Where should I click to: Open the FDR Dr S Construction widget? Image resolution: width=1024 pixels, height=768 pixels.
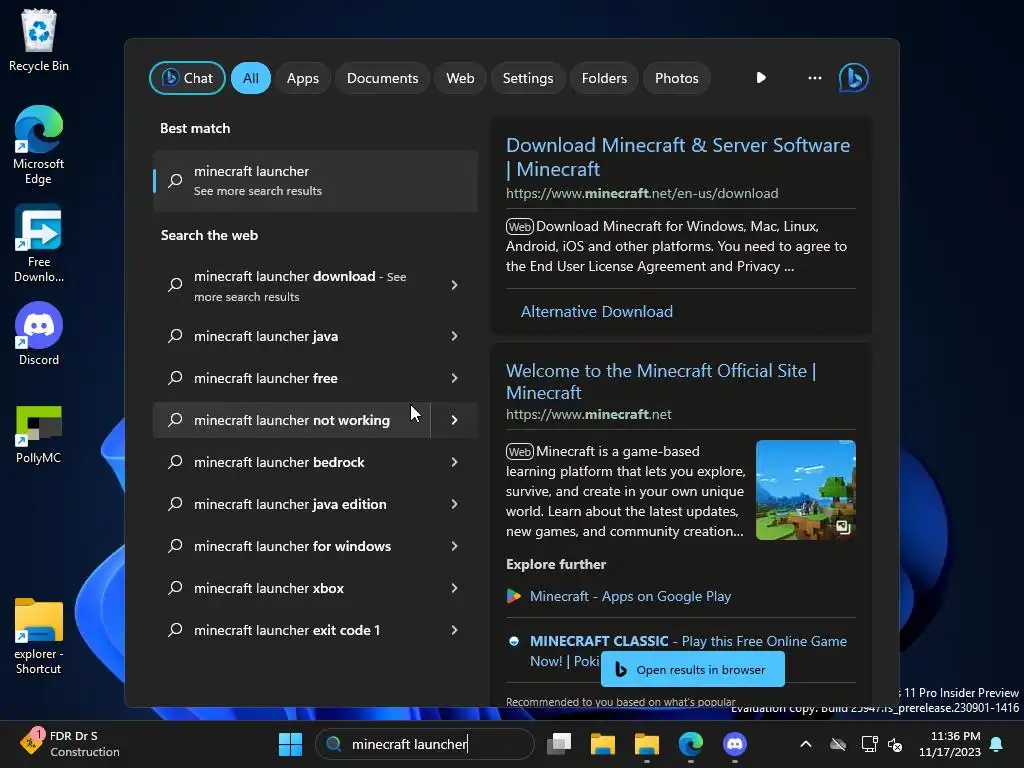coord(69,744)
